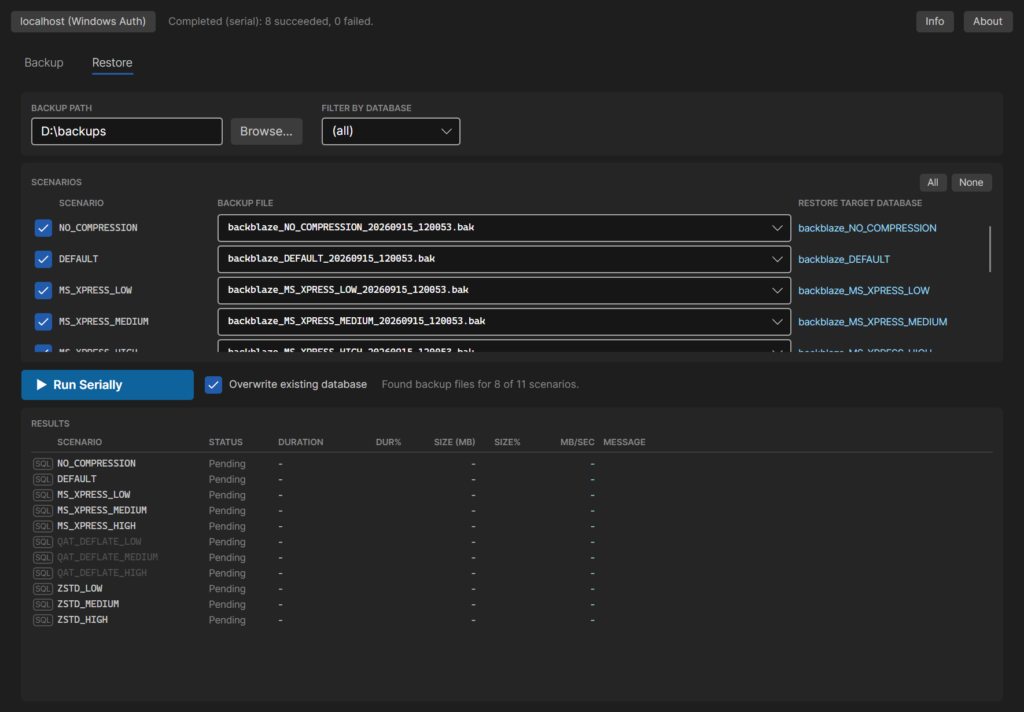Disable Overwrite existing database option
Image resolution: width=1024 pixels, height=712 pixels.
tap(214, 385)
